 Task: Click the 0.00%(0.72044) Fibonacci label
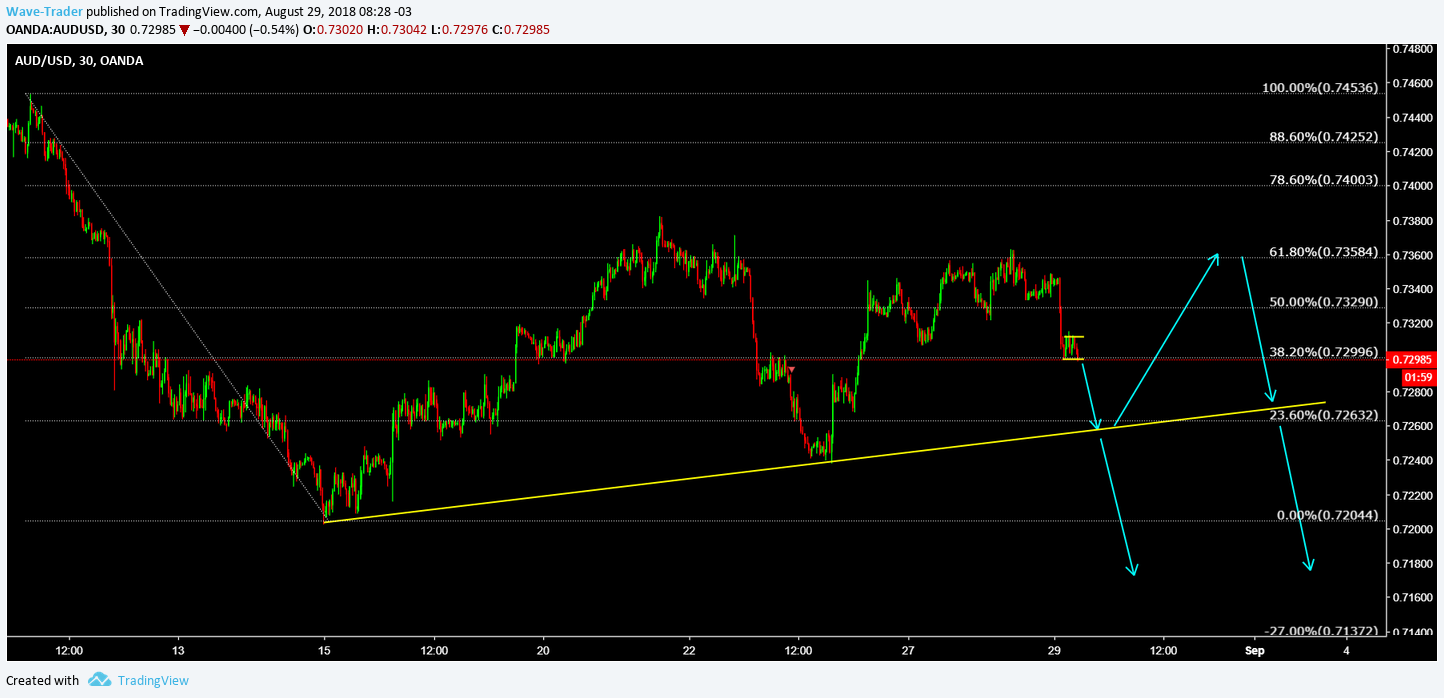click(x=1328, y=515)
